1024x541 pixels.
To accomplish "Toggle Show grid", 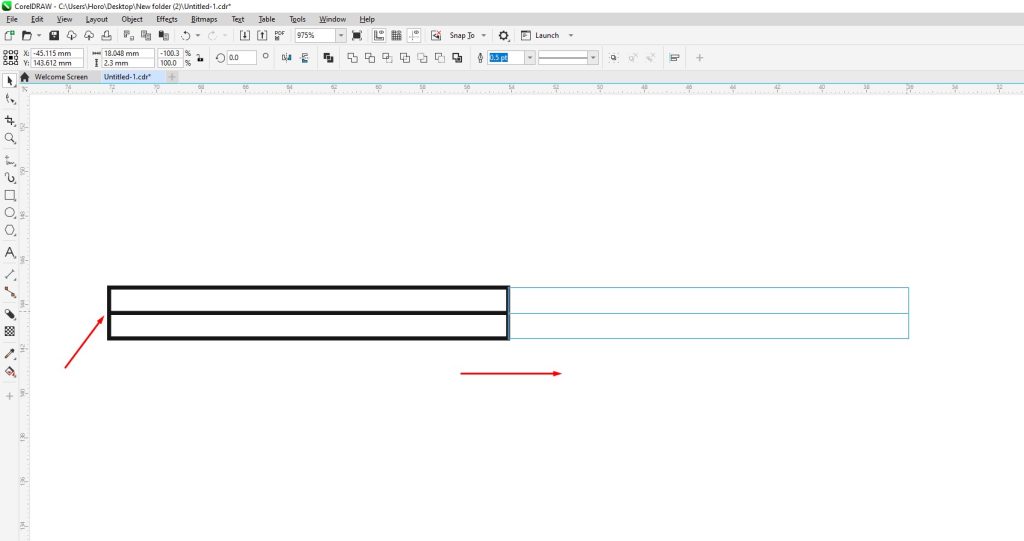I will pyautogui.click(x=396, y=35).
